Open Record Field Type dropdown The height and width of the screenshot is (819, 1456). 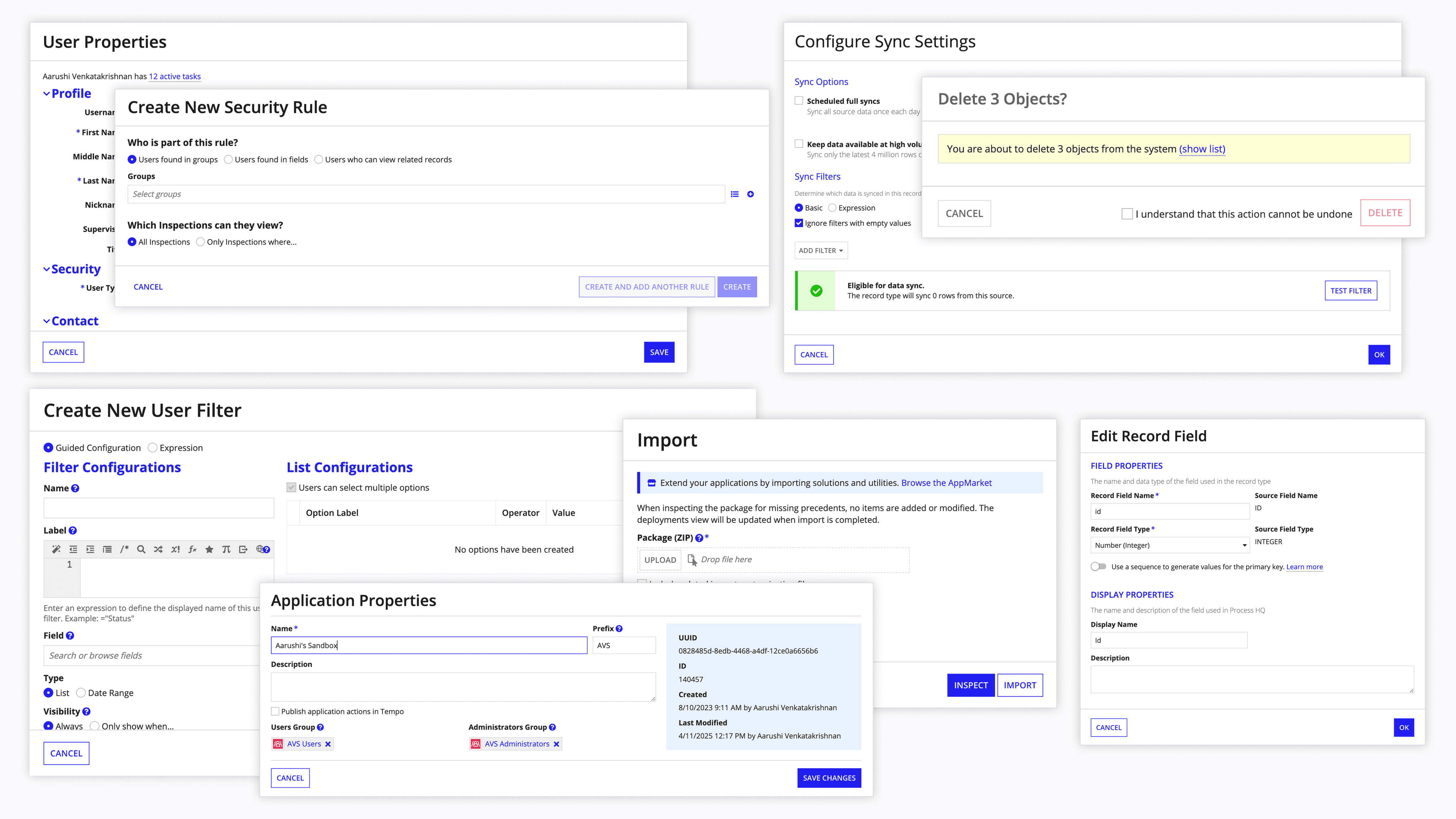1169,545
